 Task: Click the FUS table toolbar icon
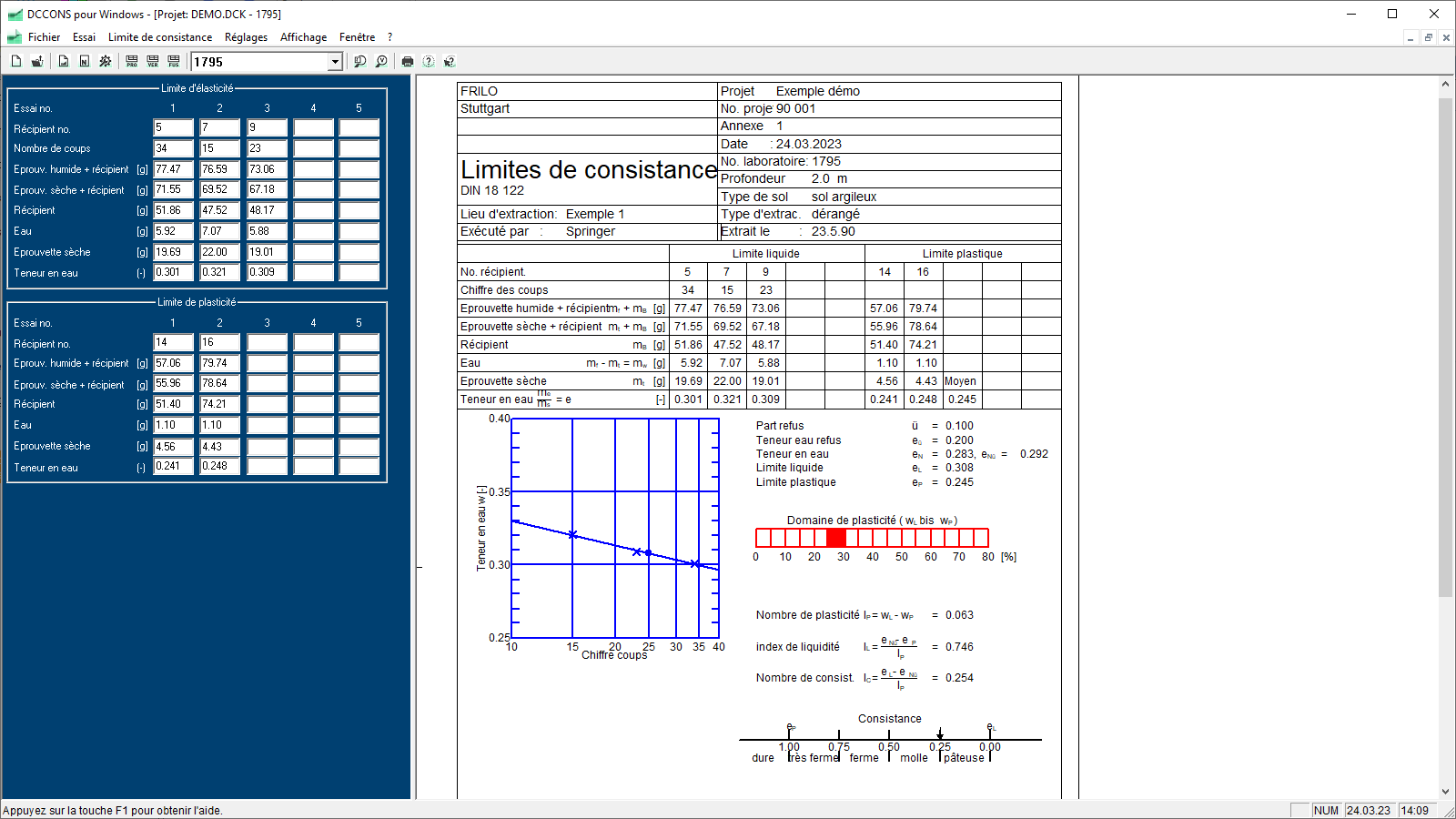tap(174, 61)
